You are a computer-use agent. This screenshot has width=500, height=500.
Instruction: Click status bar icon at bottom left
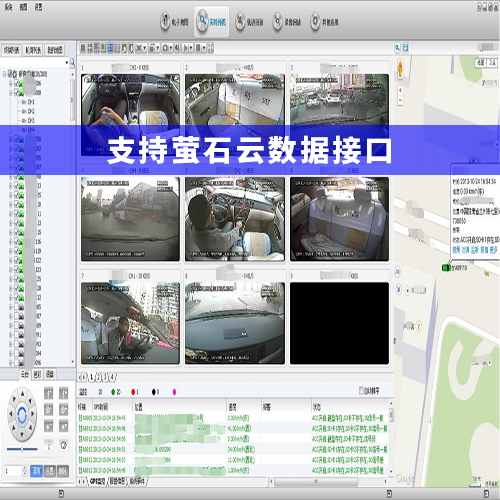(x=61, y=493)
